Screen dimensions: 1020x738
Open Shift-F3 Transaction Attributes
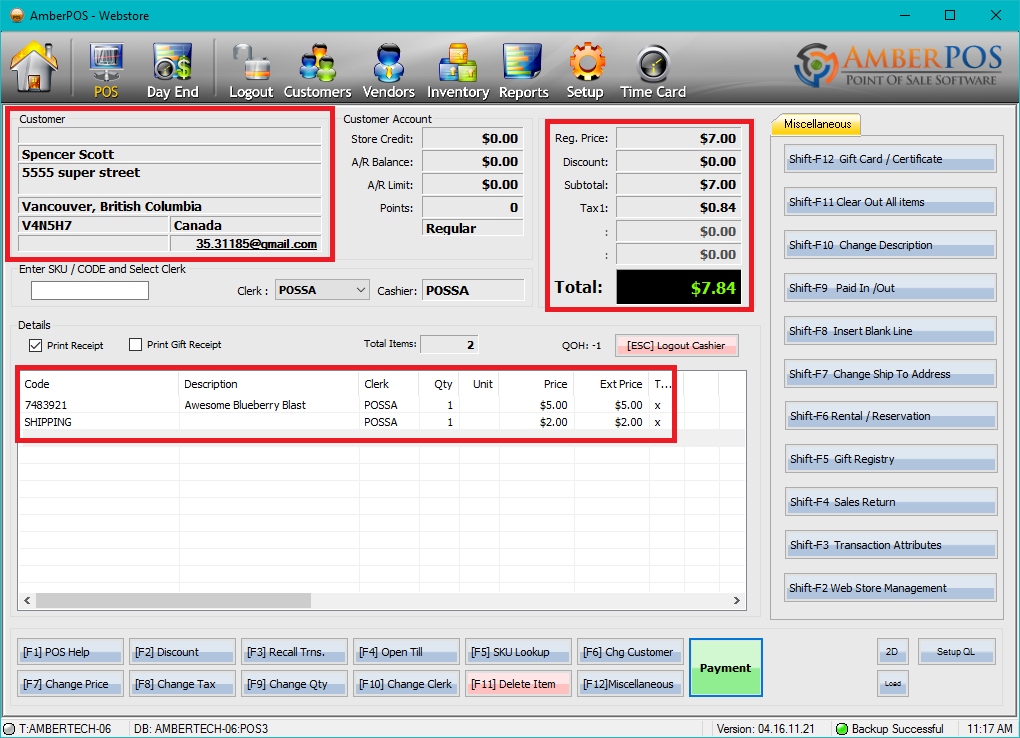pos(890,545)
